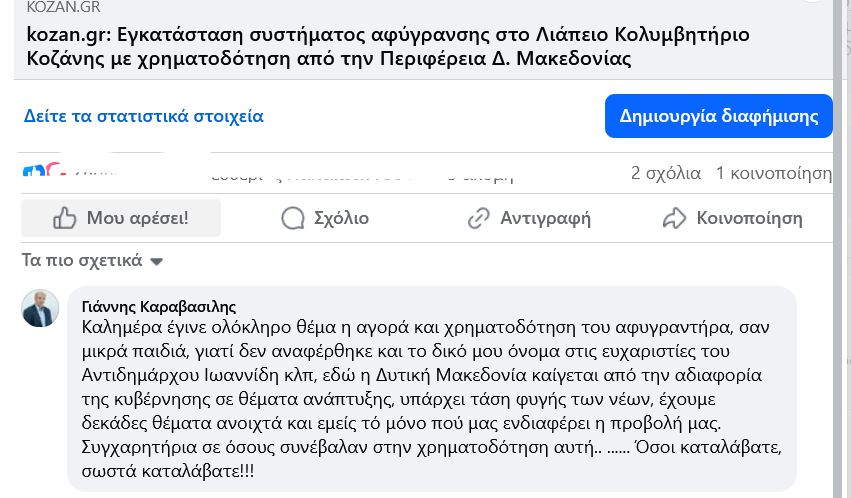851x498 pixels.
Task: Open Δείτε τα στατιστικά στοιχεία link
Action: 144,116
